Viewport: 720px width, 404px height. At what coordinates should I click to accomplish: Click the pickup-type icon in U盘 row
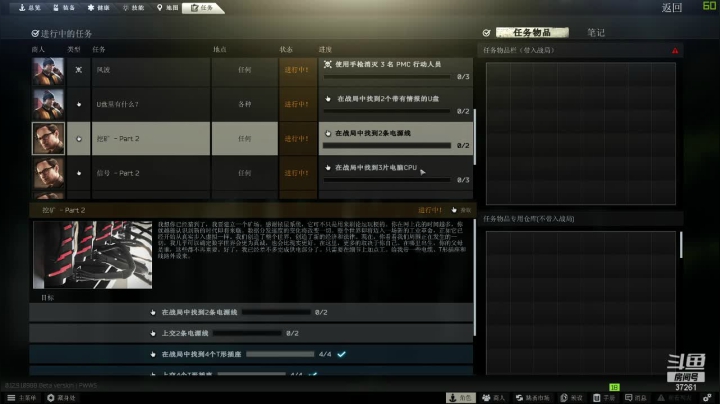click(79, 104)
